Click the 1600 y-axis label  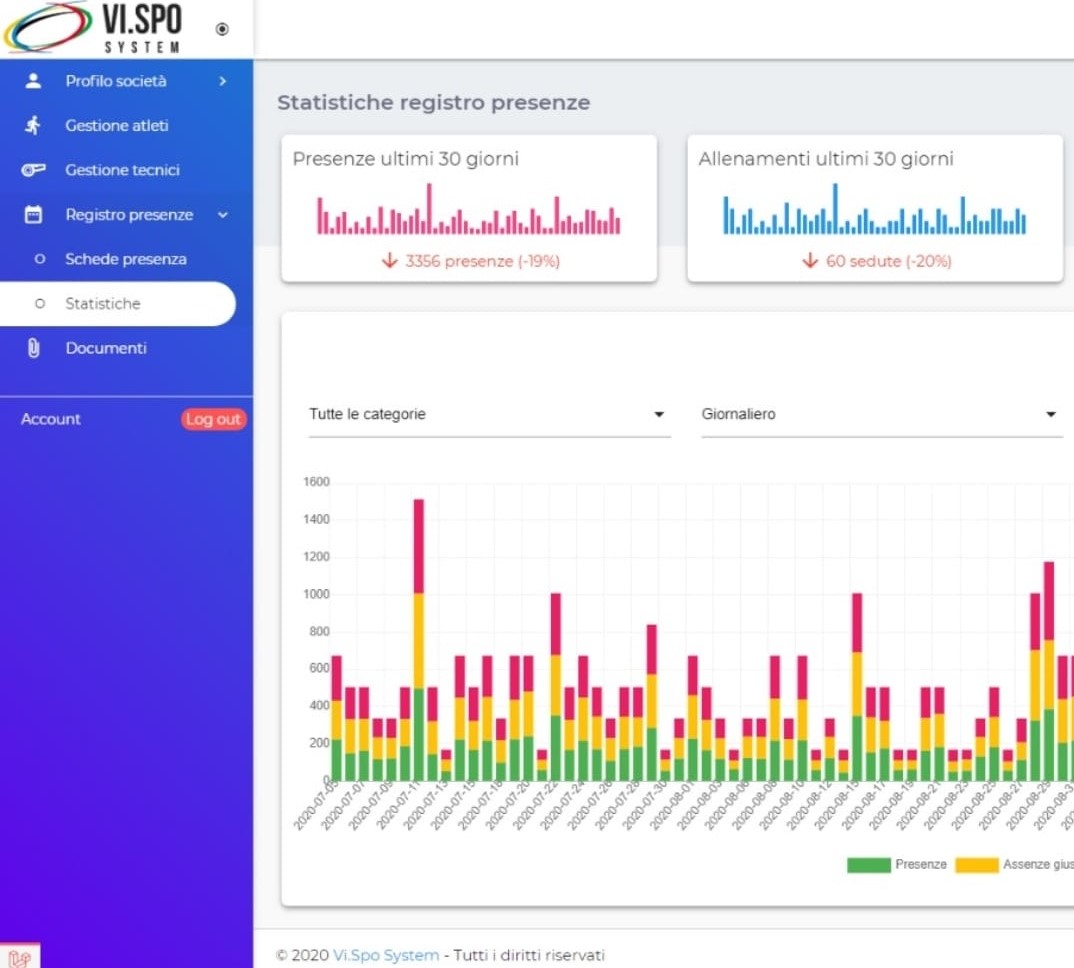pyautogui.click(x=316, y=482)
